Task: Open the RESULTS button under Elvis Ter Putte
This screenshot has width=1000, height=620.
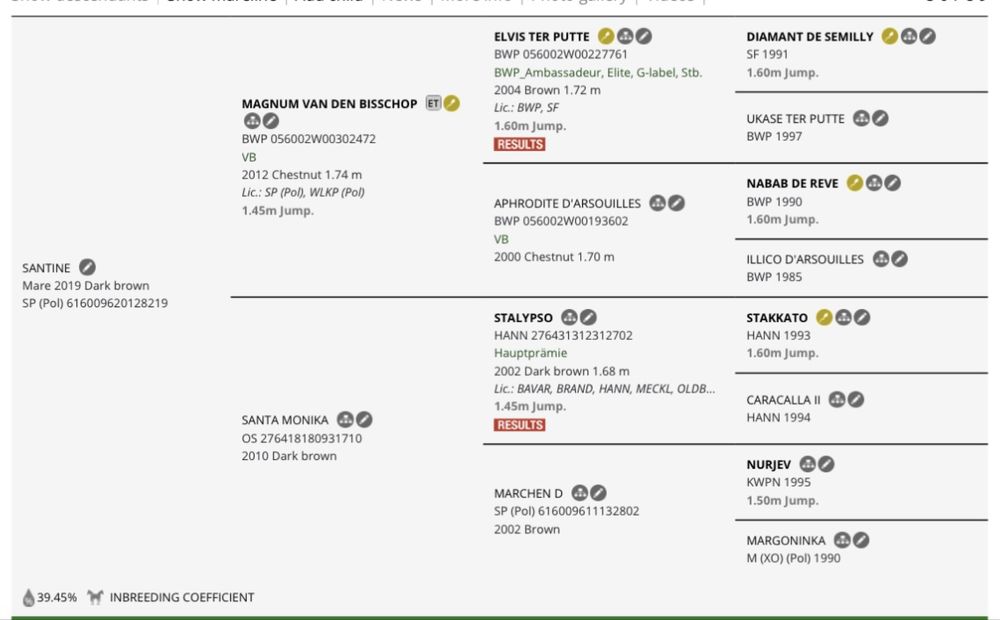Action: [519, 144]
